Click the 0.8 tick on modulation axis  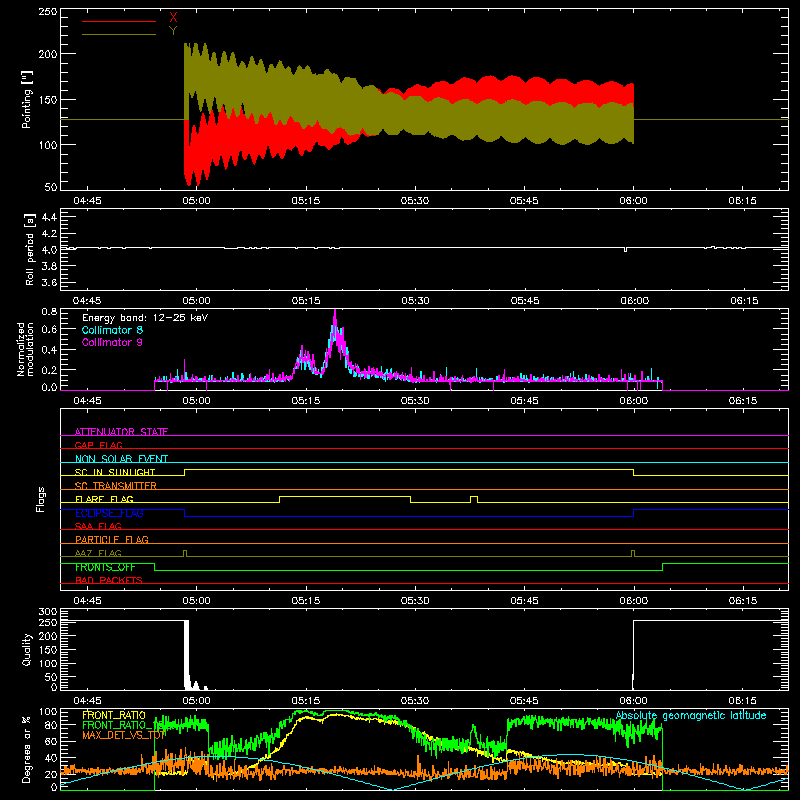49,311
